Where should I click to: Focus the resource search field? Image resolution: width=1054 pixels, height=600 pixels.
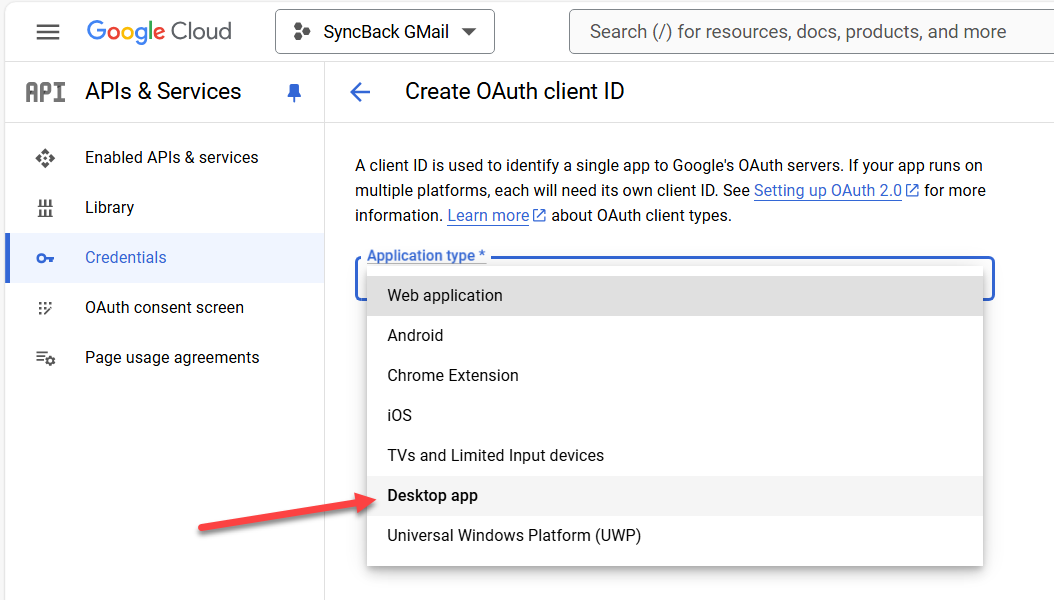tap(811, 32)
